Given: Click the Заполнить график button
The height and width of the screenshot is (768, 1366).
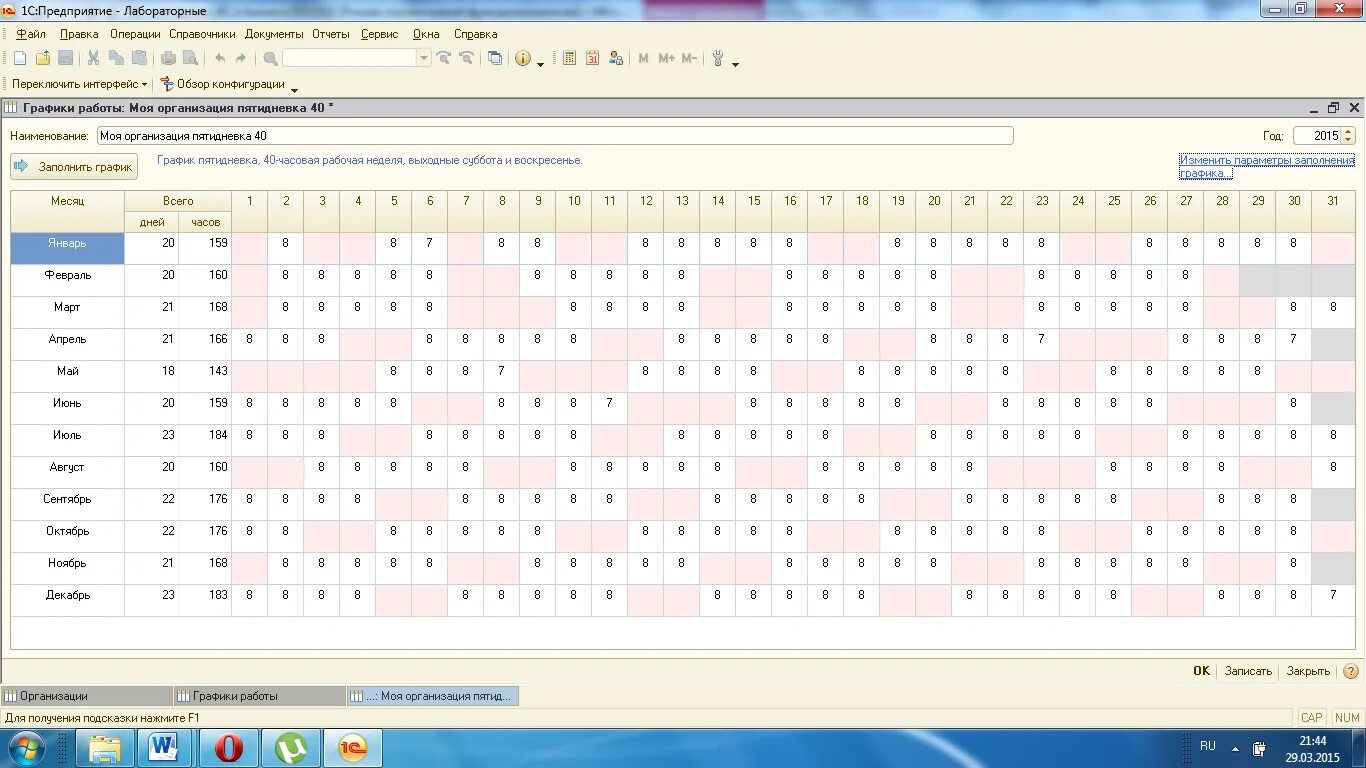Looking at the screenshot, I should (x=74, y=167).
